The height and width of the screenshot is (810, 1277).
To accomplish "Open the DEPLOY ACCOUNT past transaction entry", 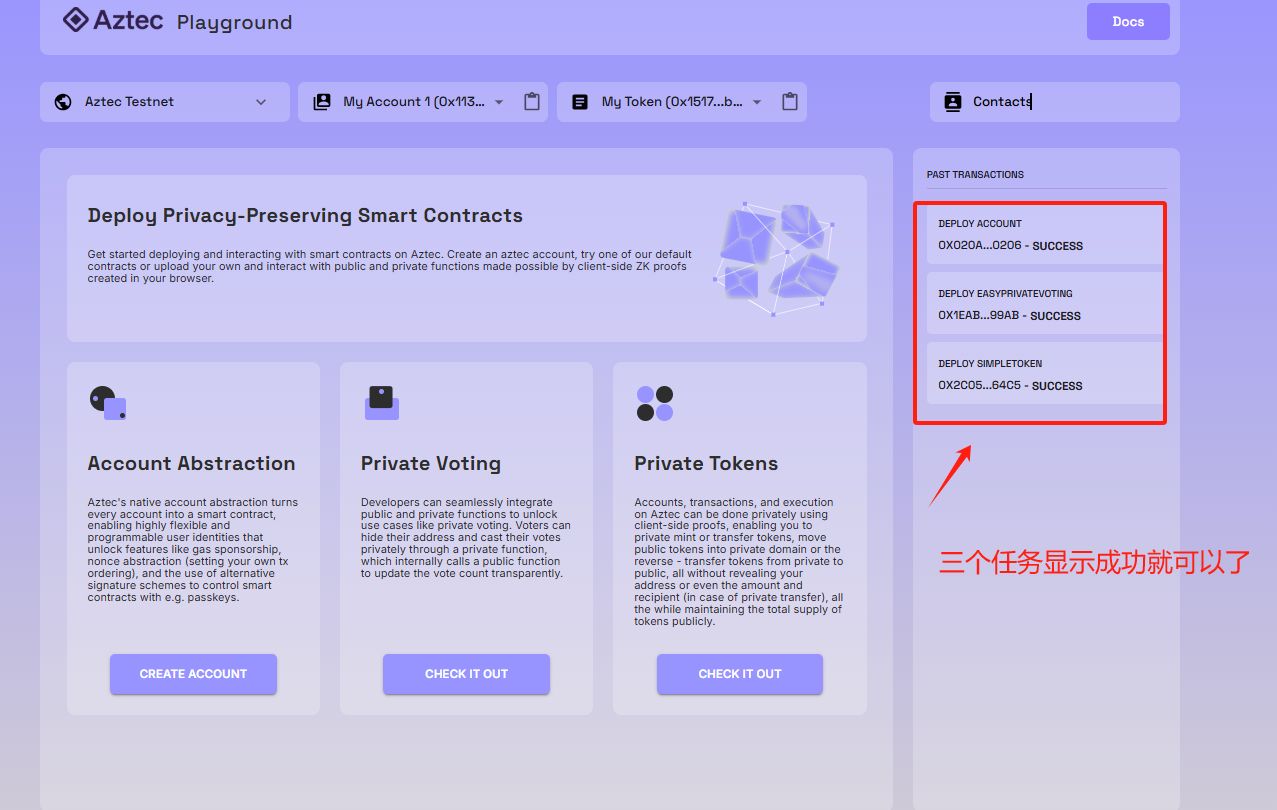I will coord(1046,234).
